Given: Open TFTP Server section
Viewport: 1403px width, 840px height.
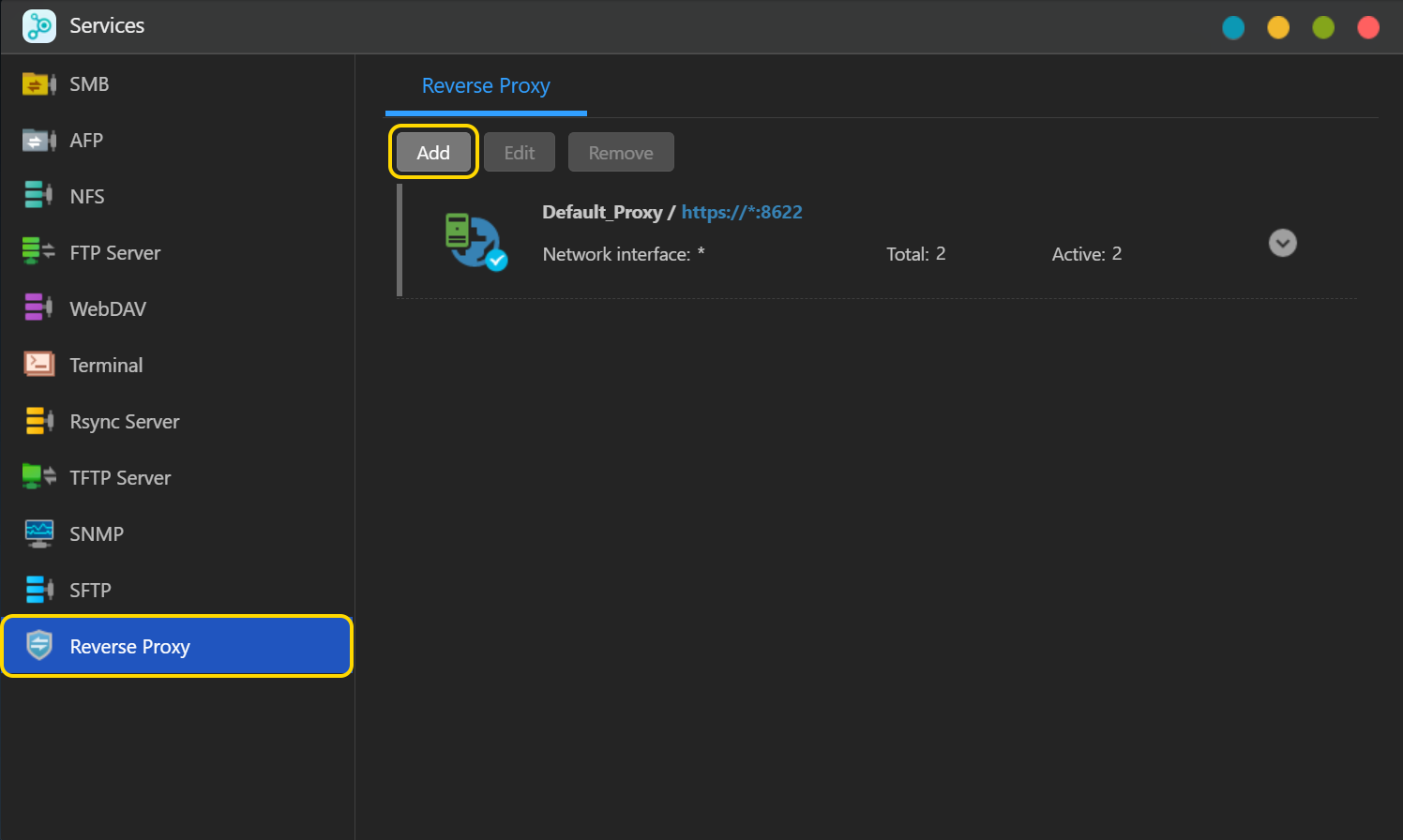Looking at the screenshot, I should [x=177, y=478].
